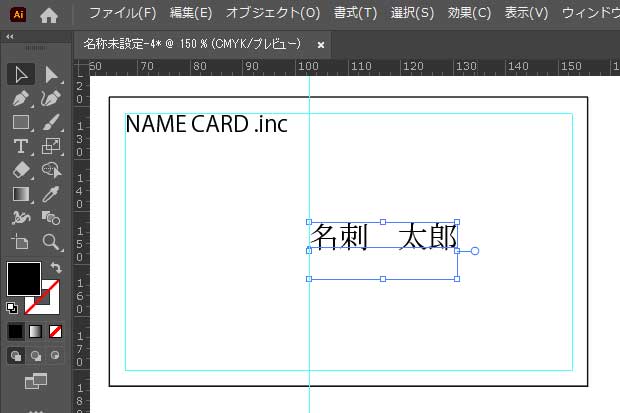Select the Warp tool
This screenshot has width=620, height=413.
pos(21,218)
